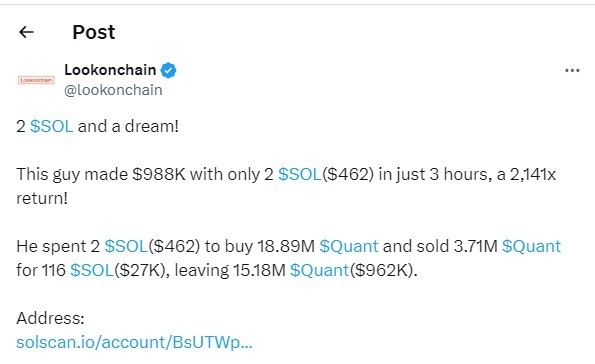
Task: Click the "($962K)." value text
Action: [383, 270]
